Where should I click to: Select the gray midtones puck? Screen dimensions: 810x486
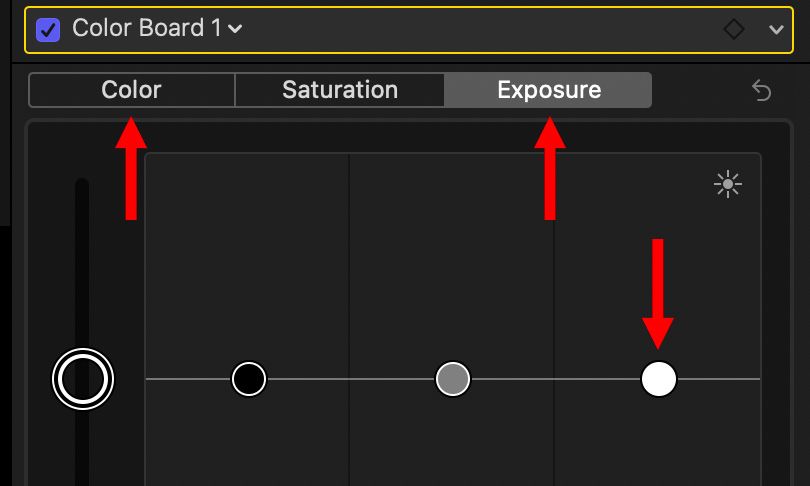(453, 379)
